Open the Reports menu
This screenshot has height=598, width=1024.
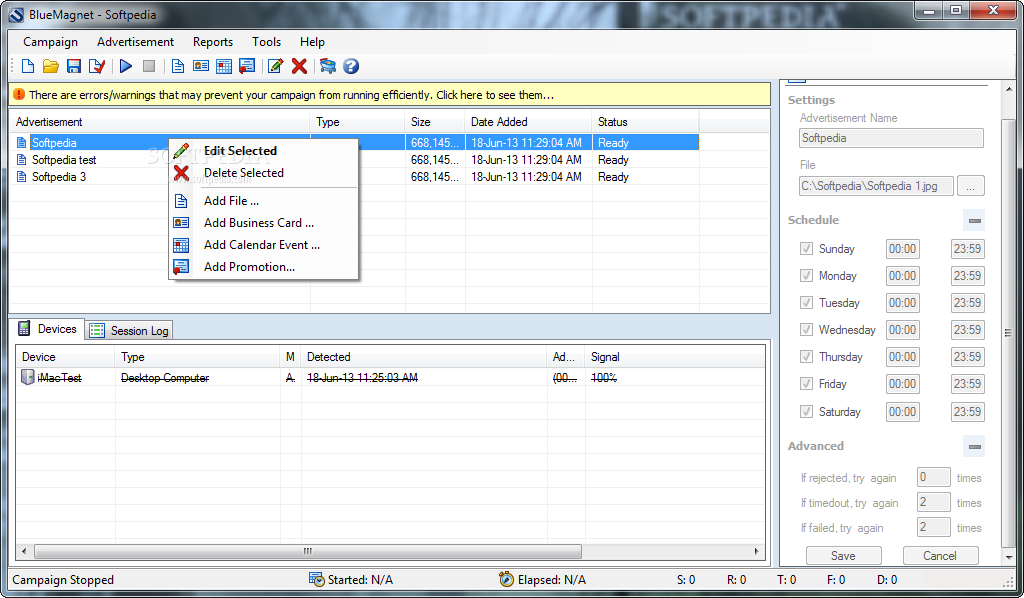(x=213, y=42)
